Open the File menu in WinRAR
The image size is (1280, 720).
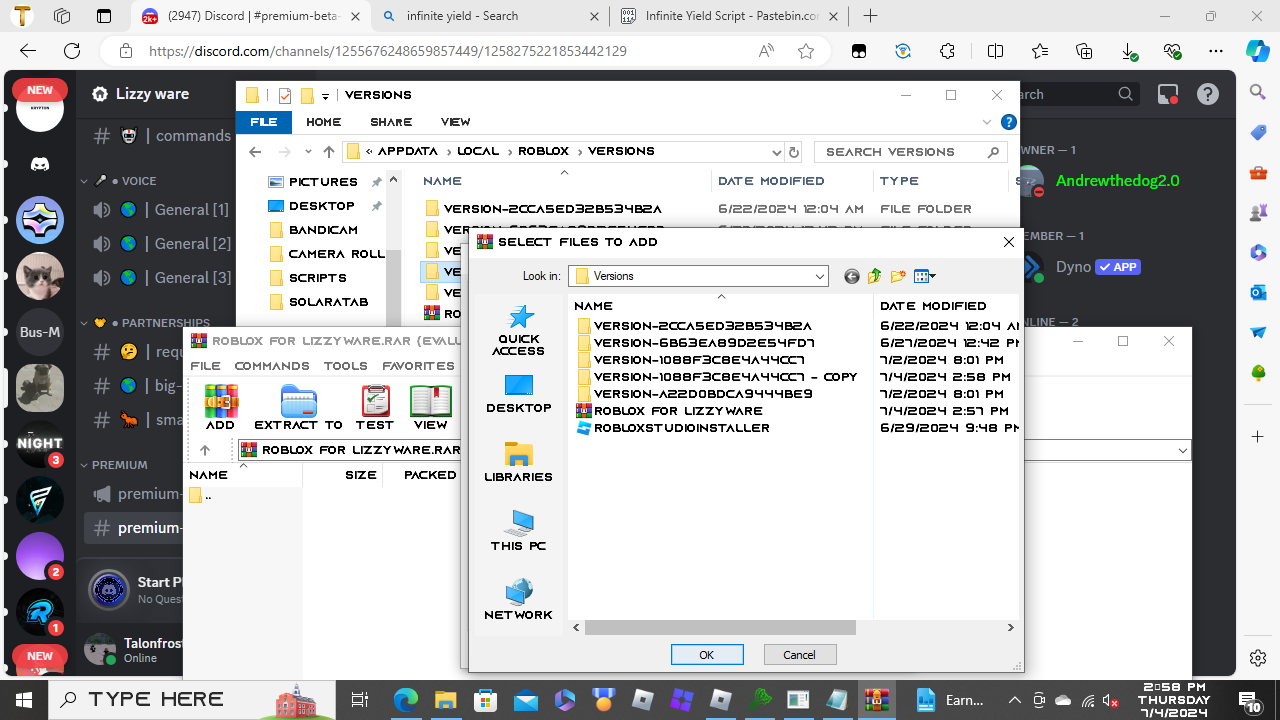click(205, 366)
